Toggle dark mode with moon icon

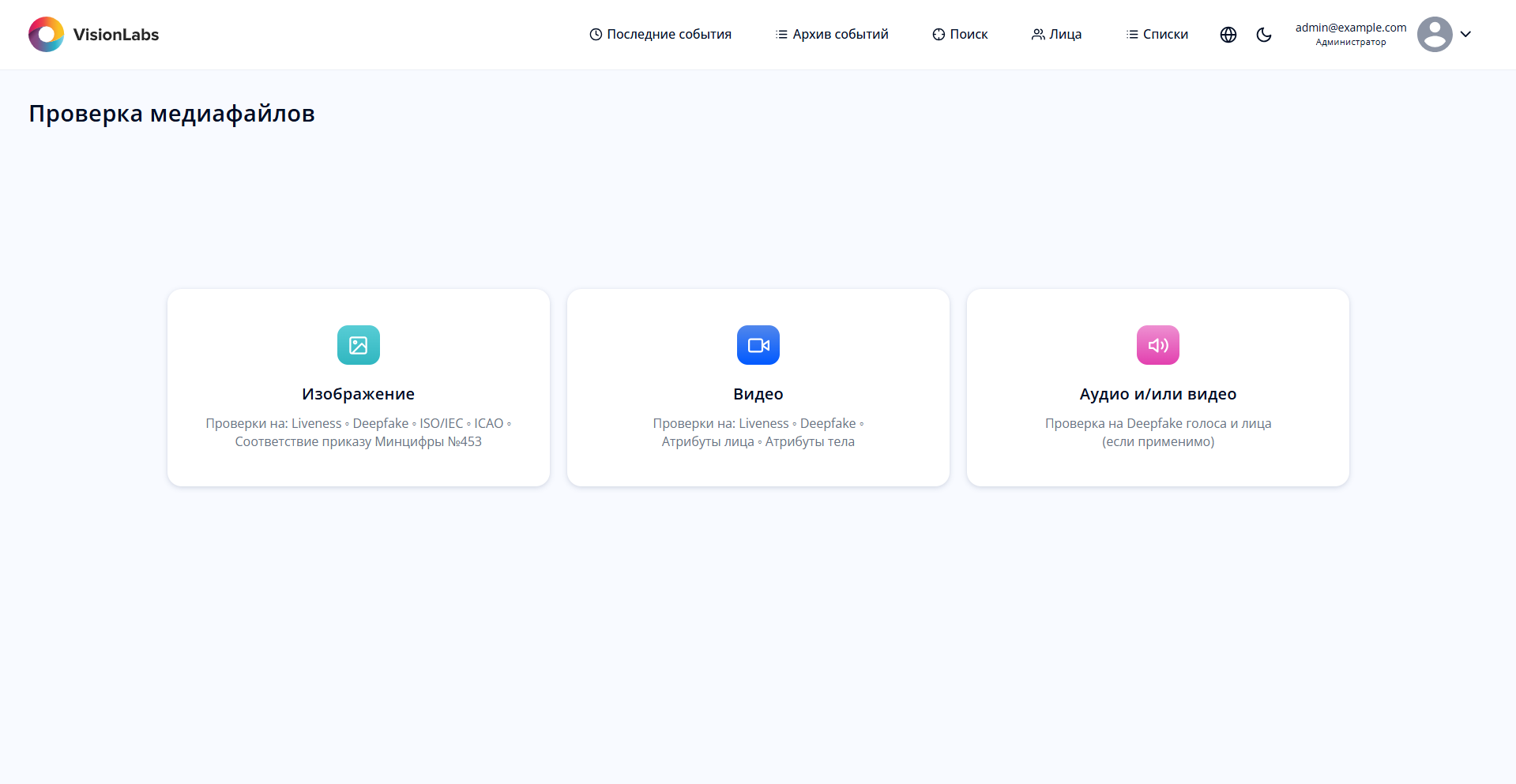[1264, 35]
